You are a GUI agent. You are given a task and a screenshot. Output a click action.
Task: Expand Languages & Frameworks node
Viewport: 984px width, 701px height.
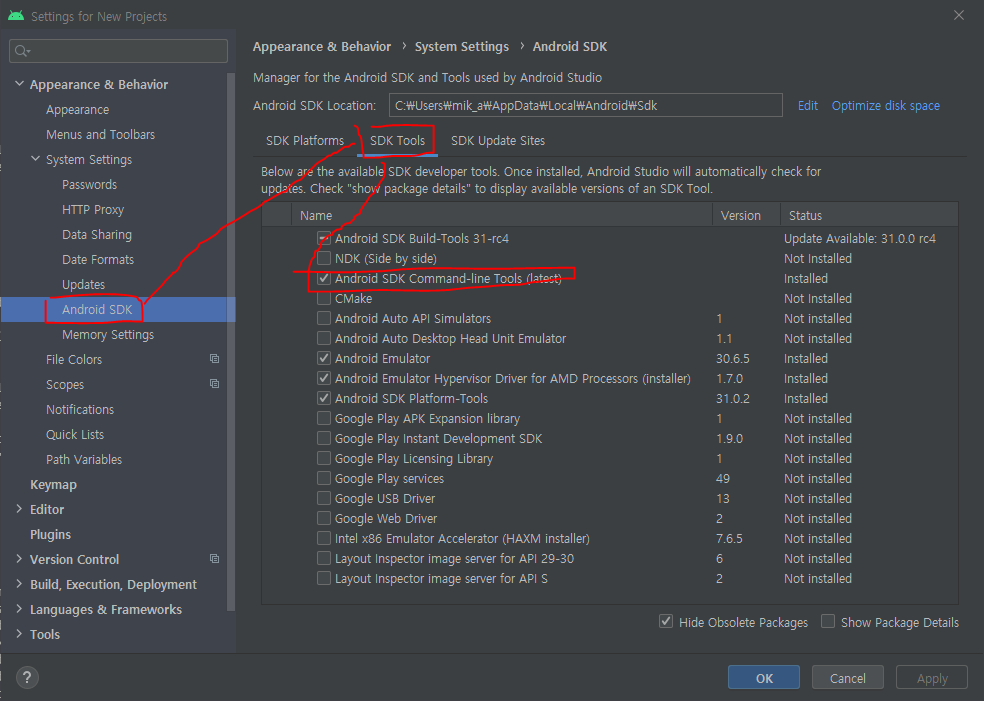click(19, 609)
